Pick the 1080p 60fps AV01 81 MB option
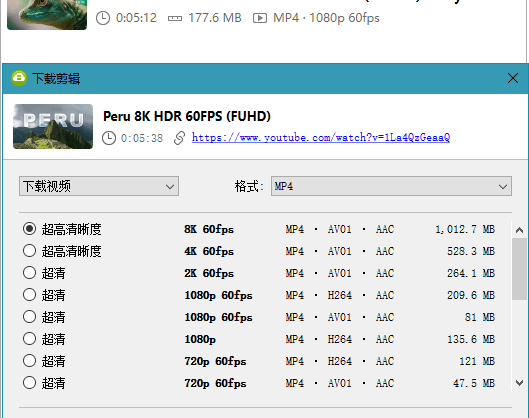This screenshot has width=529, height=418. 29,317
